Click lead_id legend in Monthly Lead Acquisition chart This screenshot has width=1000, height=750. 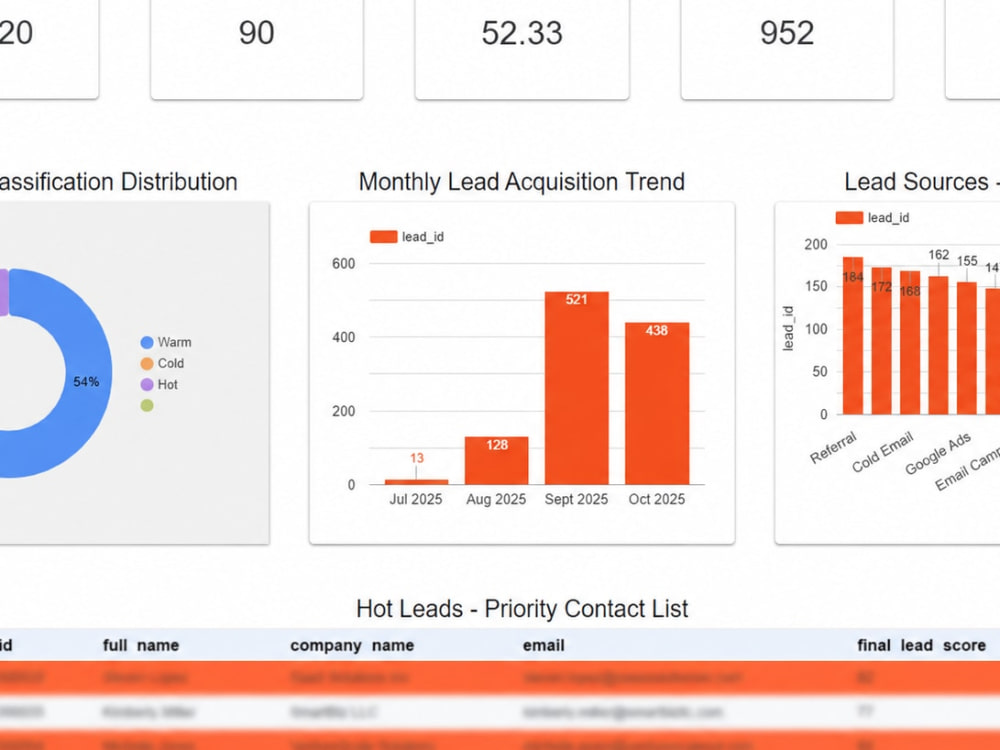(x=407, y=237)
